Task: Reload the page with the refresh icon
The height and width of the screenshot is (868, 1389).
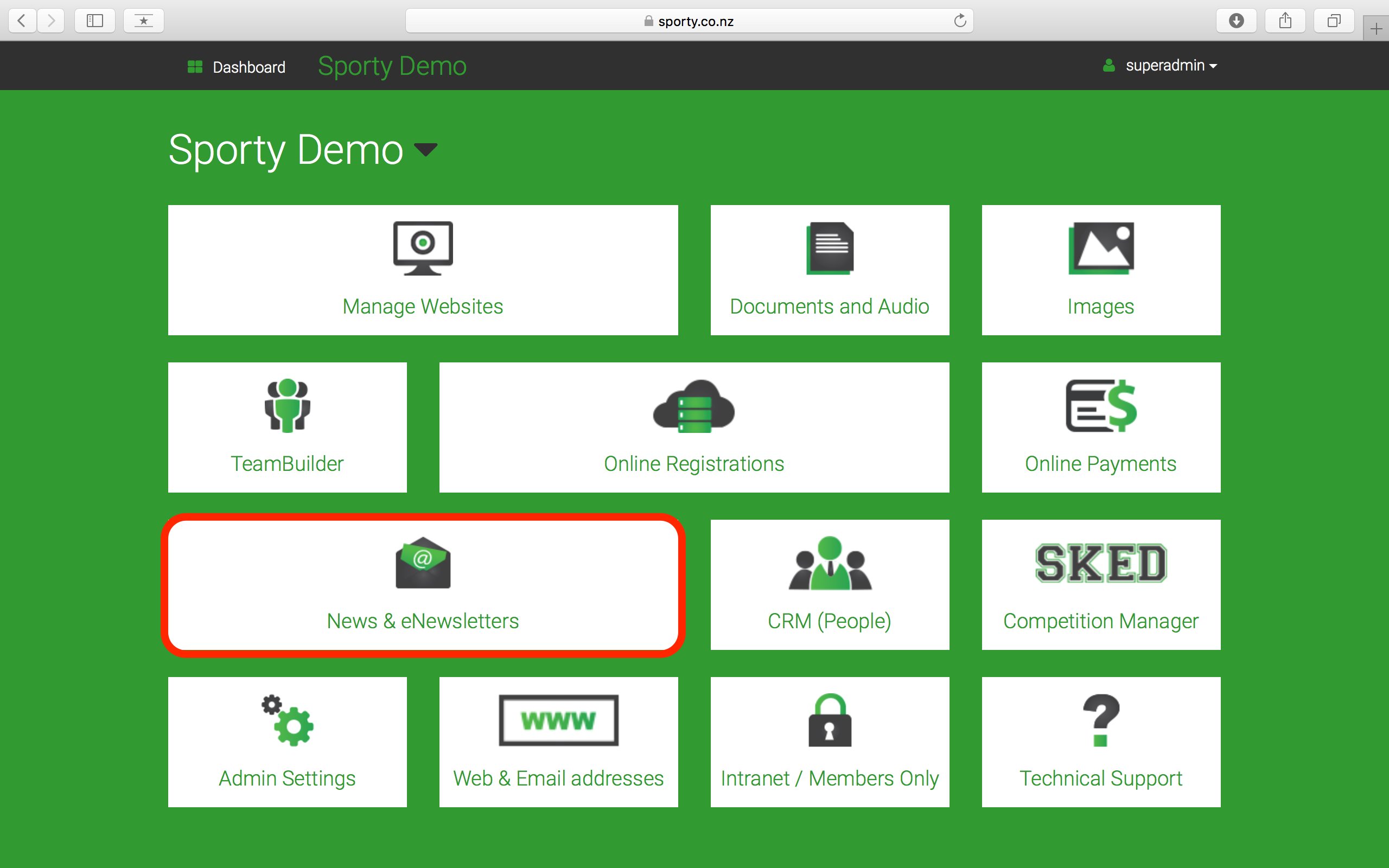Action: click(960, 21)
